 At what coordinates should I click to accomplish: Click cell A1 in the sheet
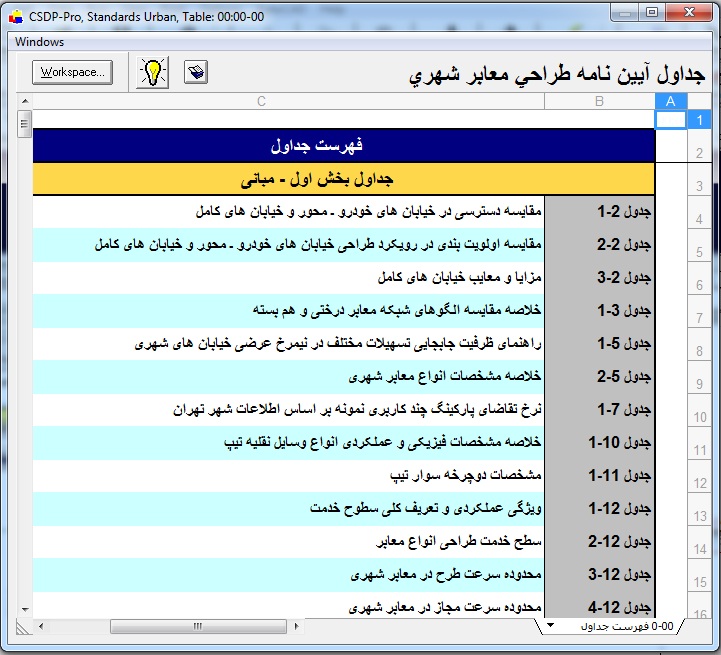pyautogui.click(x=671, y=120)
